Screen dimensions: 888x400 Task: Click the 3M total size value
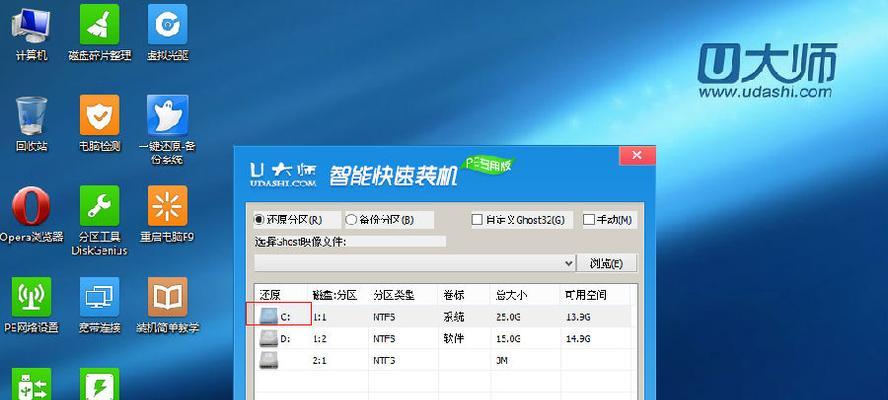(x=501, y=361)
